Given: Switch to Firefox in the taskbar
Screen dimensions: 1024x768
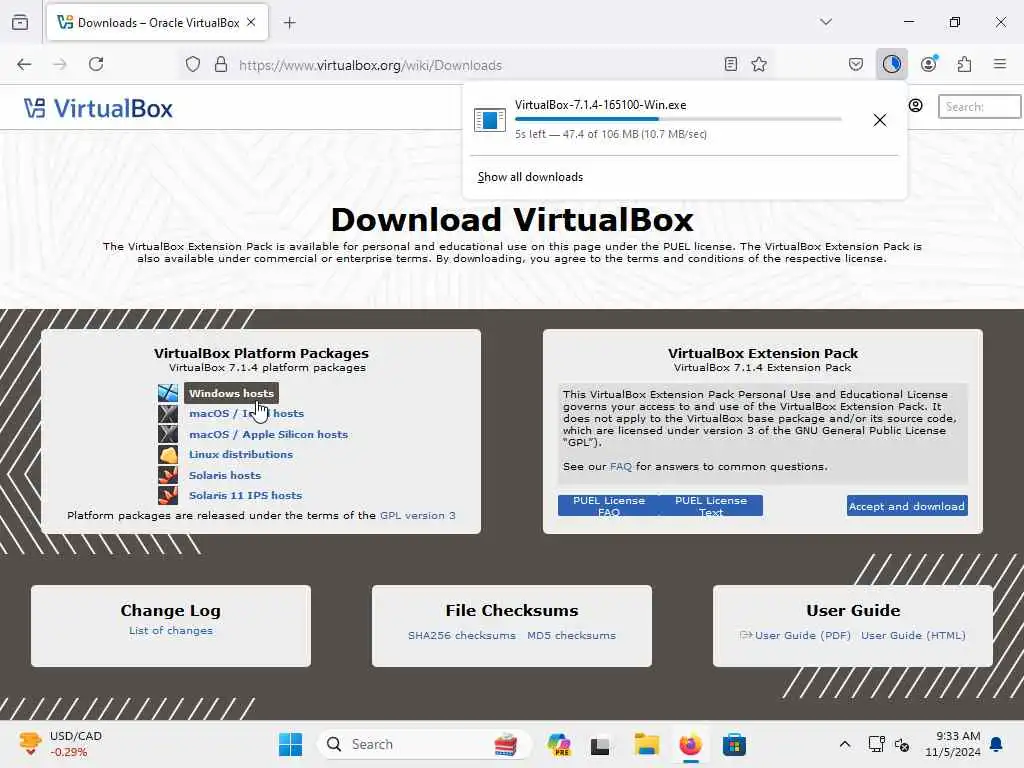Looking at the screenshot, I should tap(690, 744).
